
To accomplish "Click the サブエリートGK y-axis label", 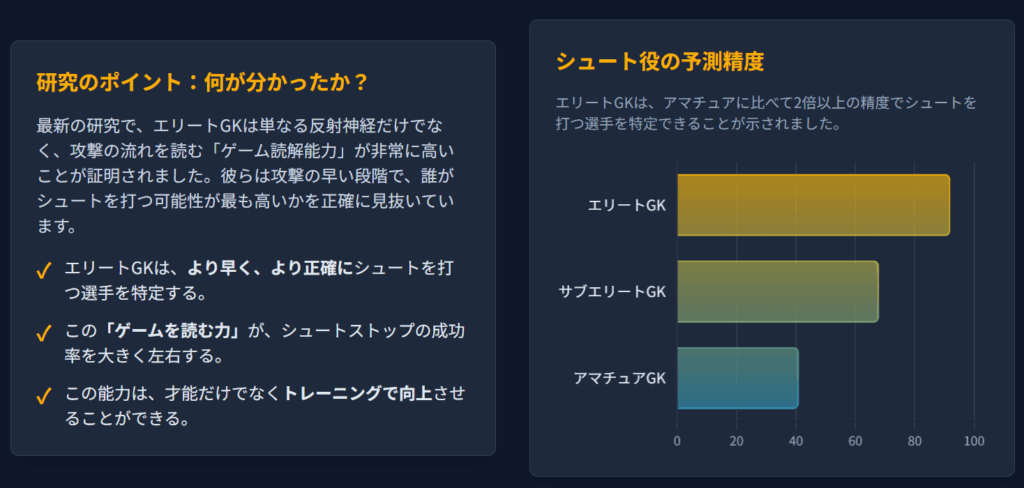I will click(x=612, y=291).
